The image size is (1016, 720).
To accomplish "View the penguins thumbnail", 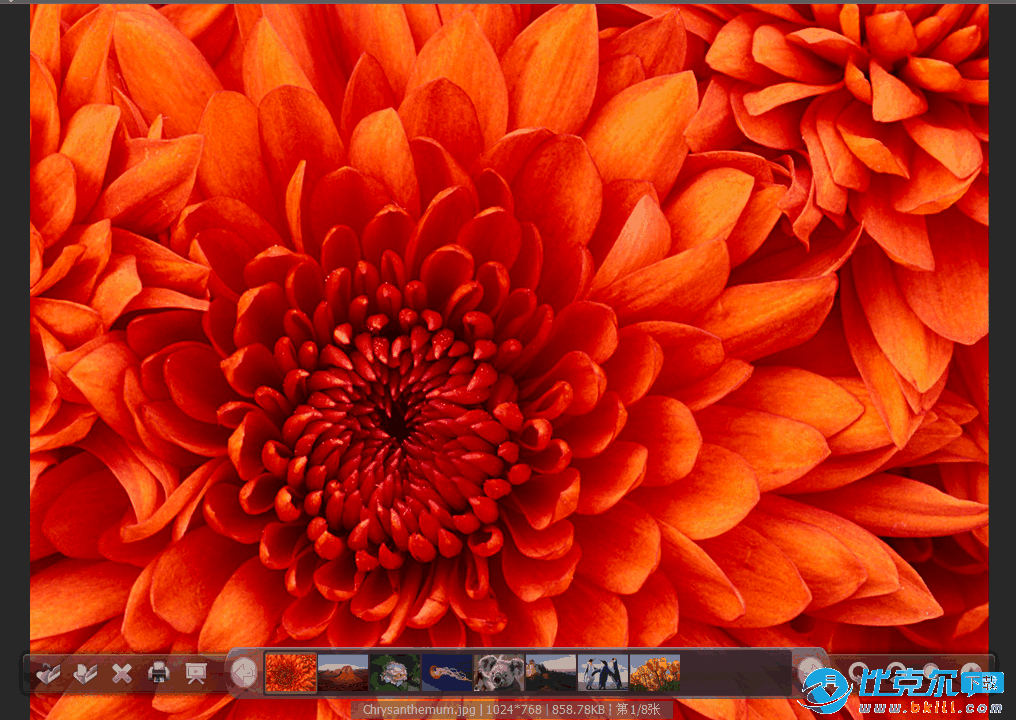I will [x=603, y=673].
